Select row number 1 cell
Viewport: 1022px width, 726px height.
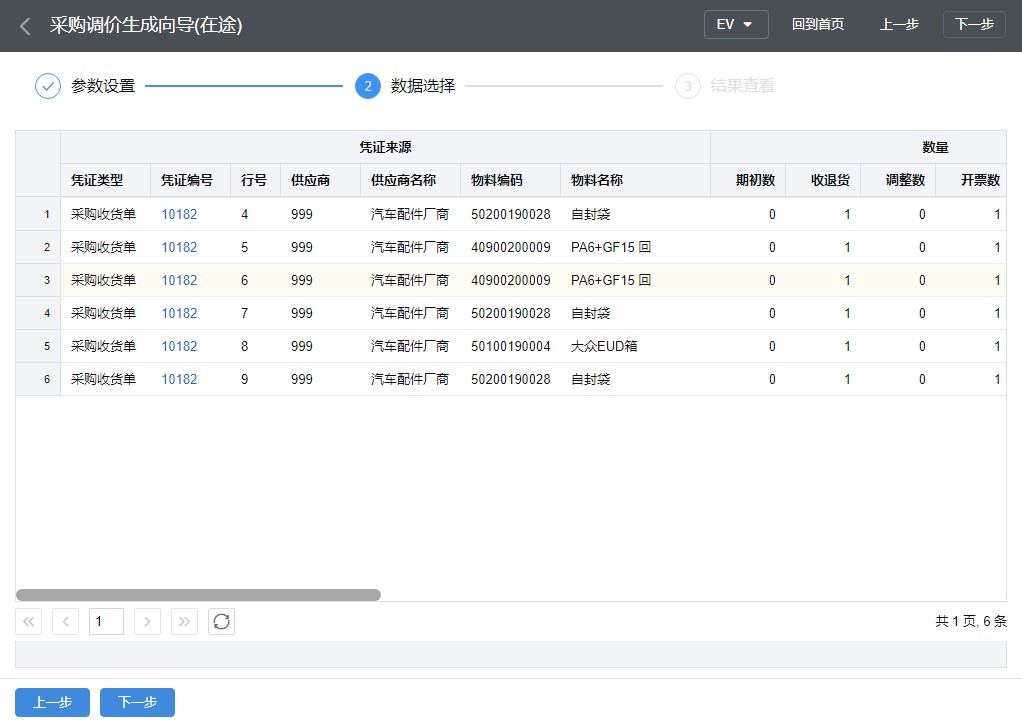point(38,214)
